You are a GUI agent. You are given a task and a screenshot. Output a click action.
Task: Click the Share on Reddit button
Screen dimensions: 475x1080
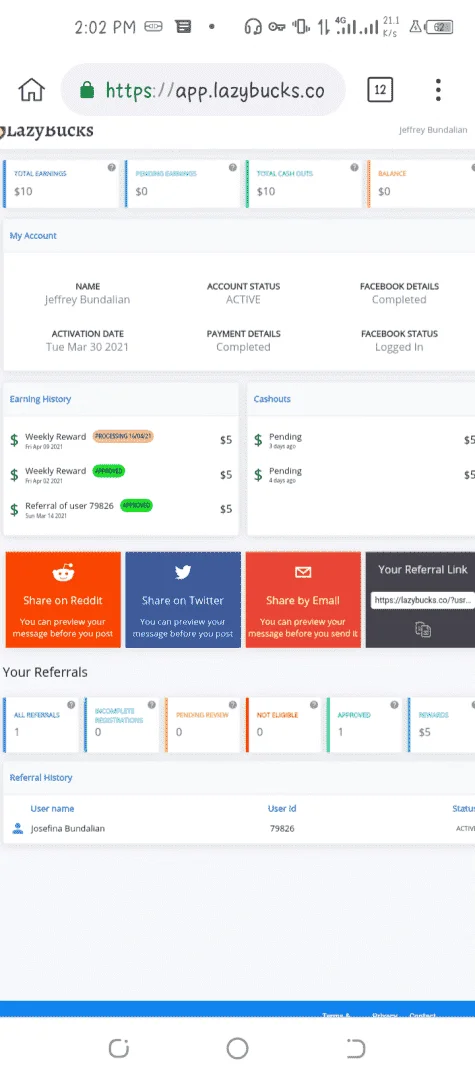[63, 600]
